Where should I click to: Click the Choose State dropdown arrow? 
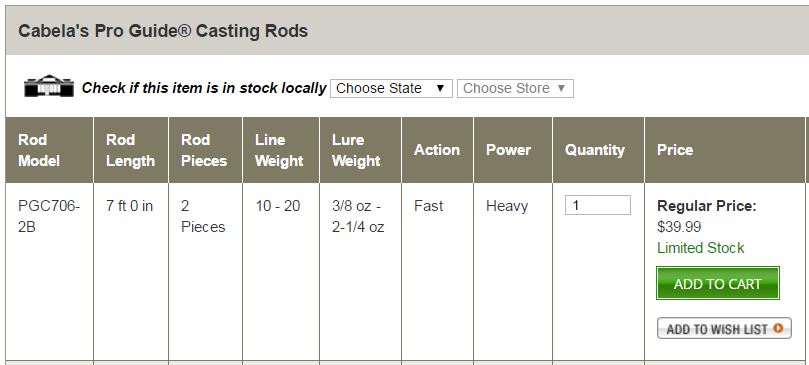tap(440, 88)
